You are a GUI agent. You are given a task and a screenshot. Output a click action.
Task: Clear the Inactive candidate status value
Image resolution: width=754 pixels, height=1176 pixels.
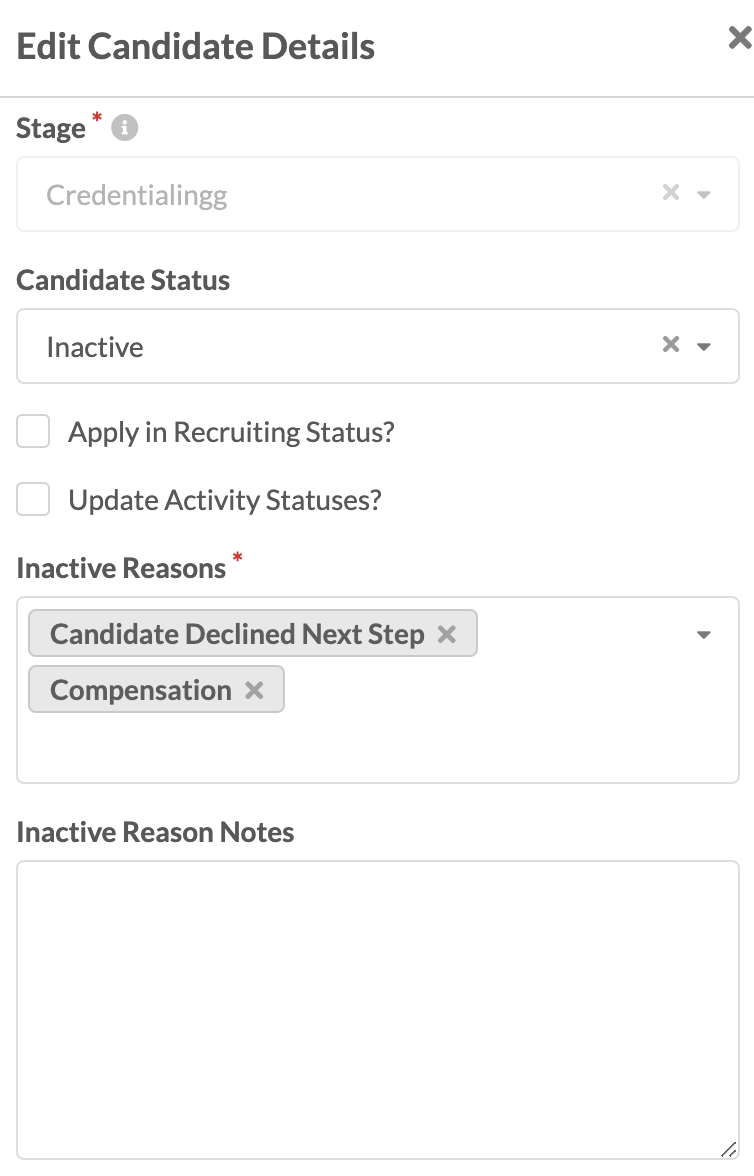671,344
